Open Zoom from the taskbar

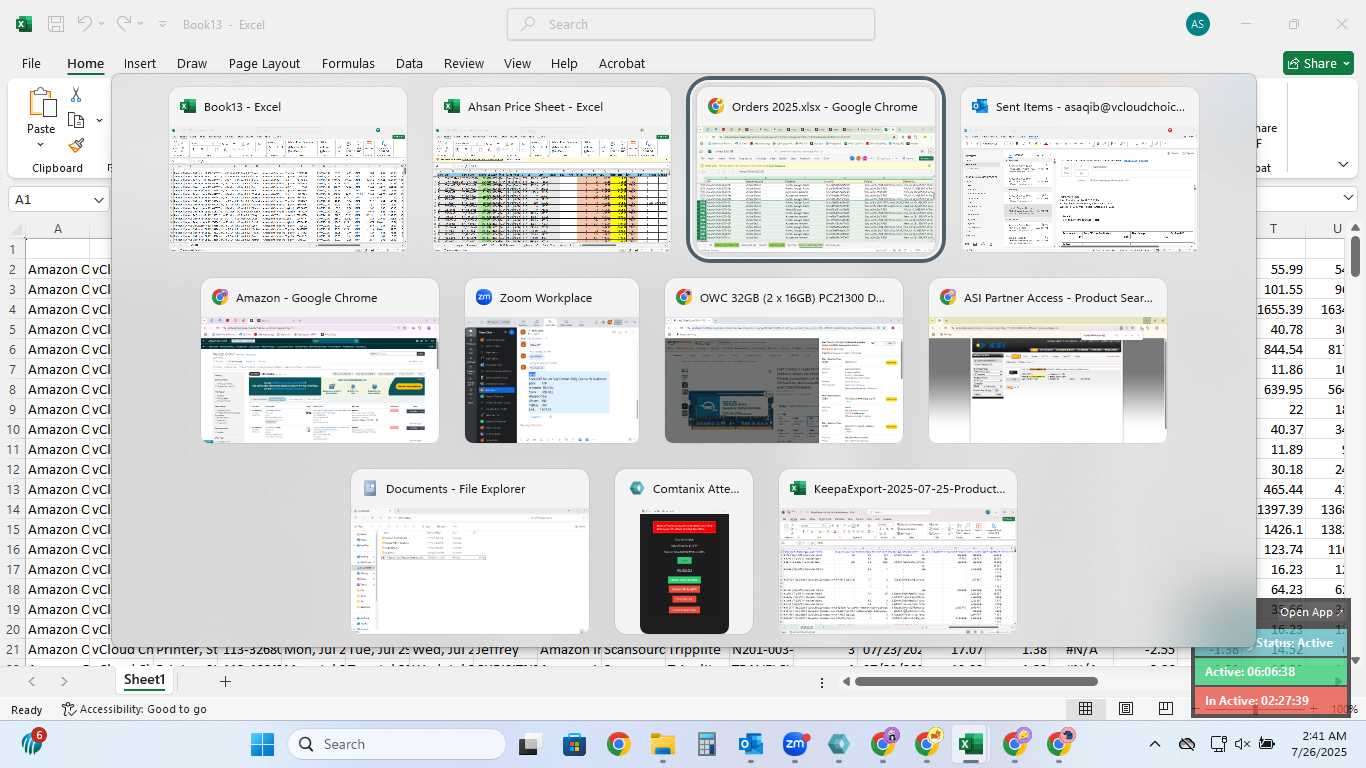coord(795,744)
